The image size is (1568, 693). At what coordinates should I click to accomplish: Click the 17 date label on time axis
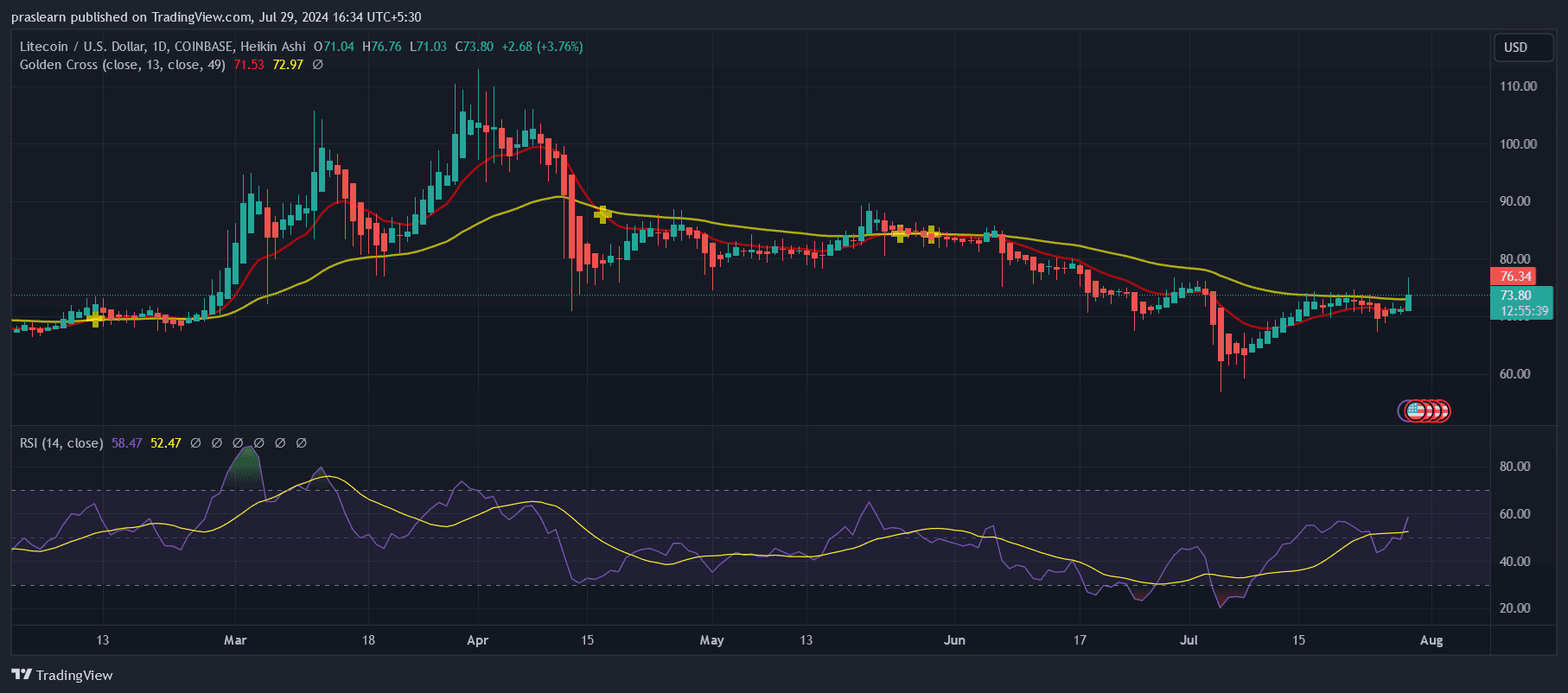coord(1080,640)
